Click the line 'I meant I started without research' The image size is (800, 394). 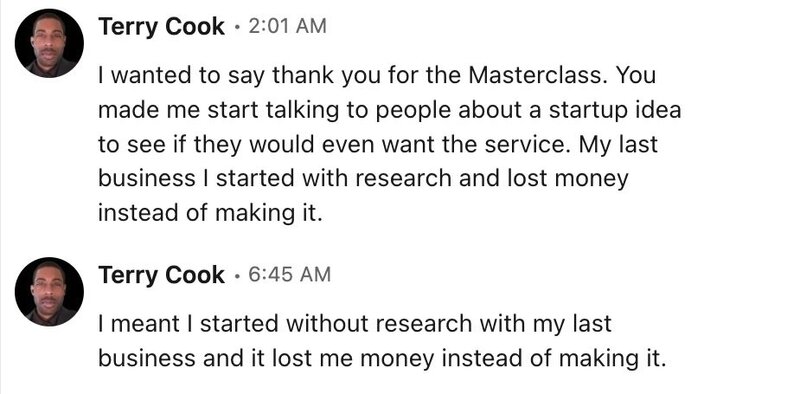(355, 325)
